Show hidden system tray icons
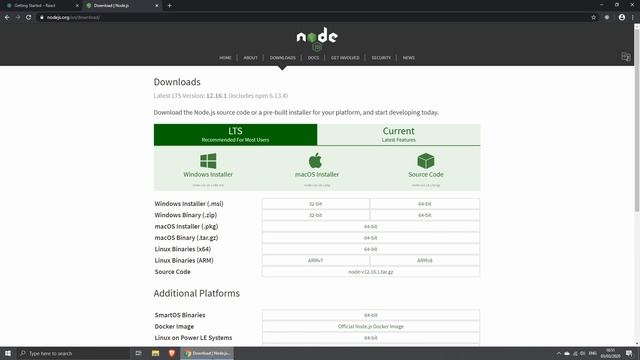640x360 pixels. [558, 353]
